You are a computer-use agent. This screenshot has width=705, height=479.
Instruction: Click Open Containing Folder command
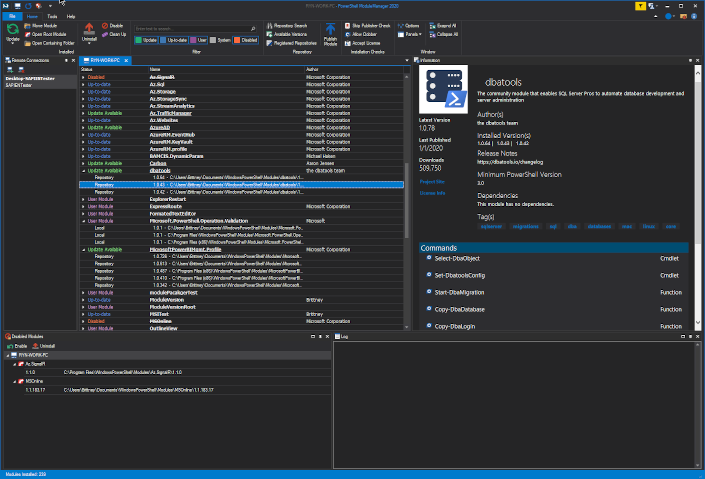pos(49,43)
